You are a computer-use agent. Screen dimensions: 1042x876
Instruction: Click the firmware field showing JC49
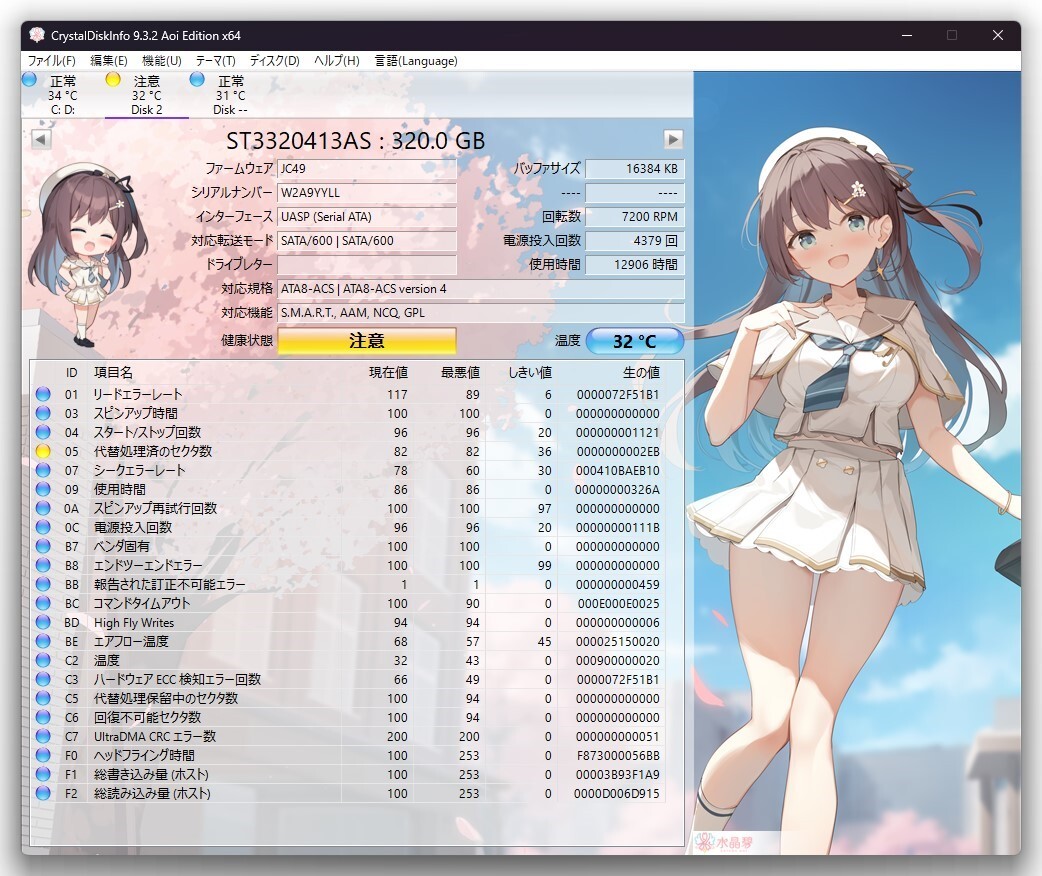(366, 169)
